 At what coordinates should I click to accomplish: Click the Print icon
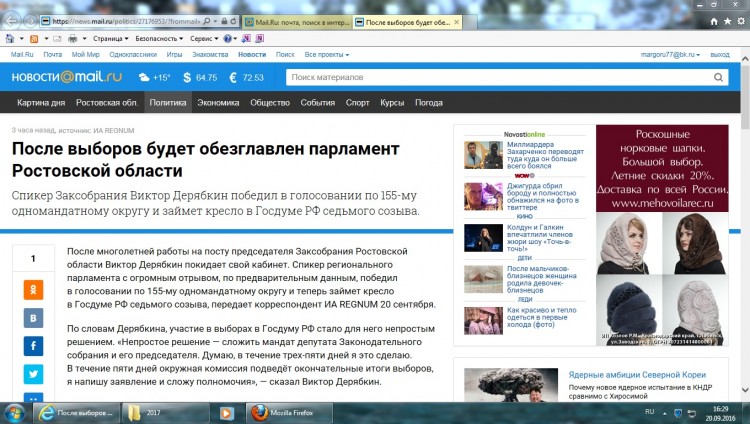[x=73, y=38]
